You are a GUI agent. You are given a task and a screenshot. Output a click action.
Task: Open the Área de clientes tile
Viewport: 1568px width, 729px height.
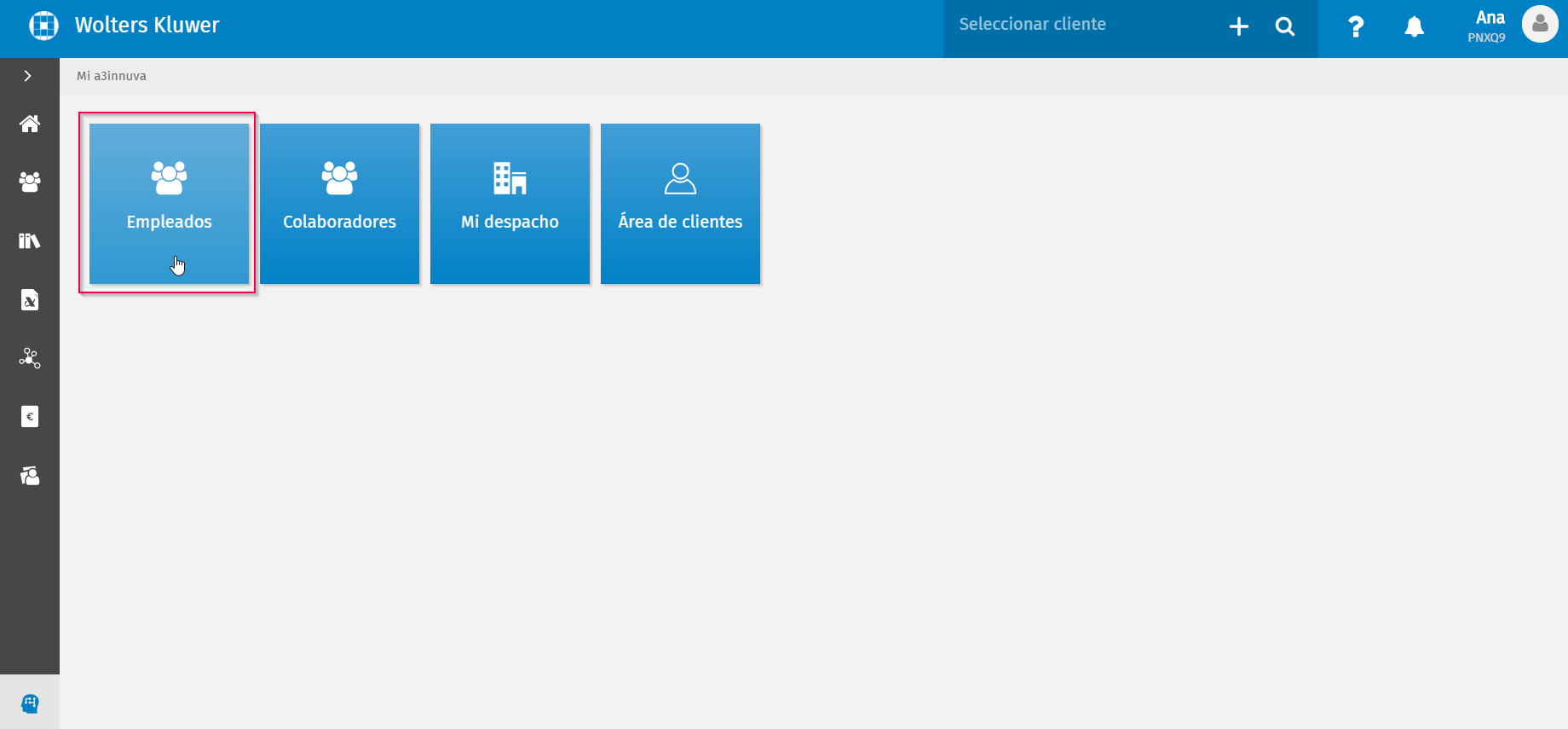(x=680, y=204)
